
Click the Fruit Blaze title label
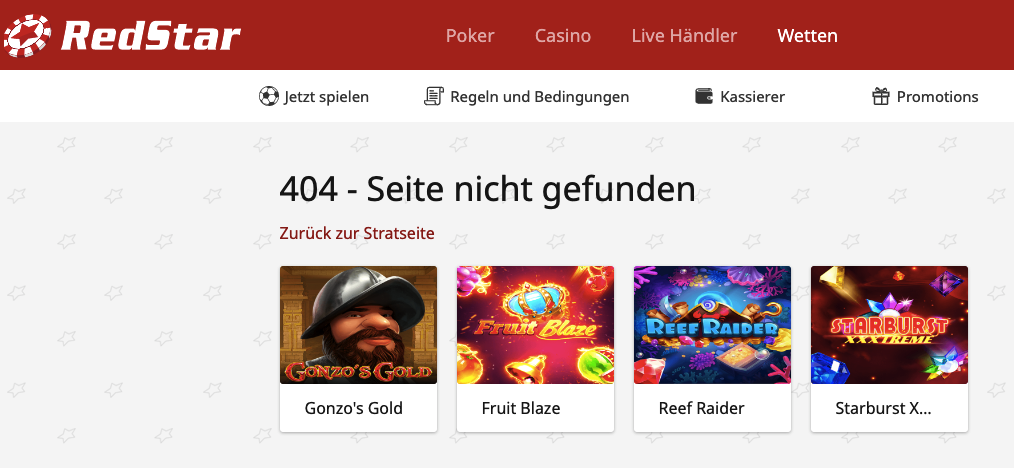coord(521,409)
